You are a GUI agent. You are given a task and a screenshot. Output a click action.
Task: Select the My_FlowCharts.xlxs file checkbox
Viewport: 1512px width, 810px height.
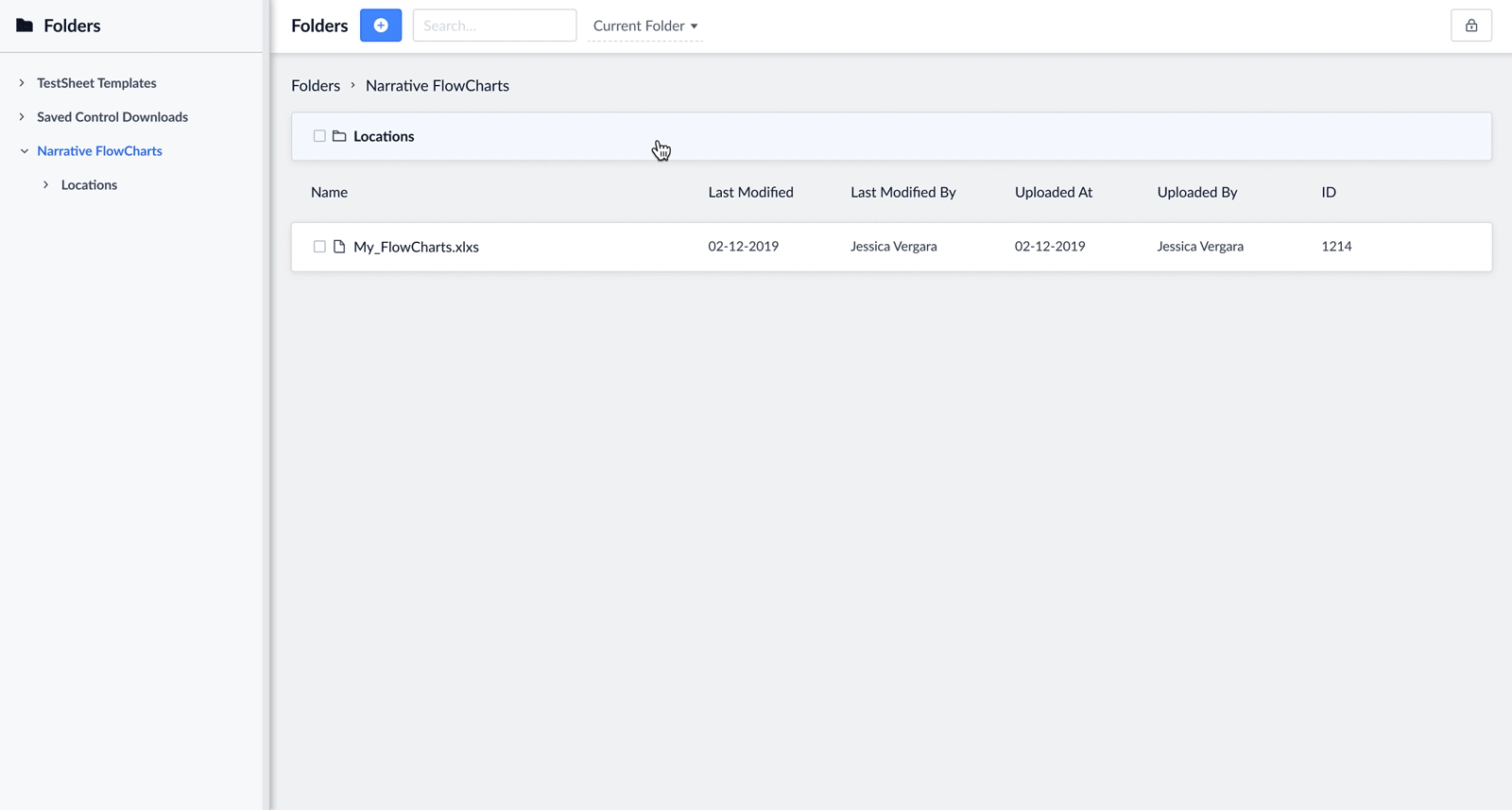coord(319,247)
